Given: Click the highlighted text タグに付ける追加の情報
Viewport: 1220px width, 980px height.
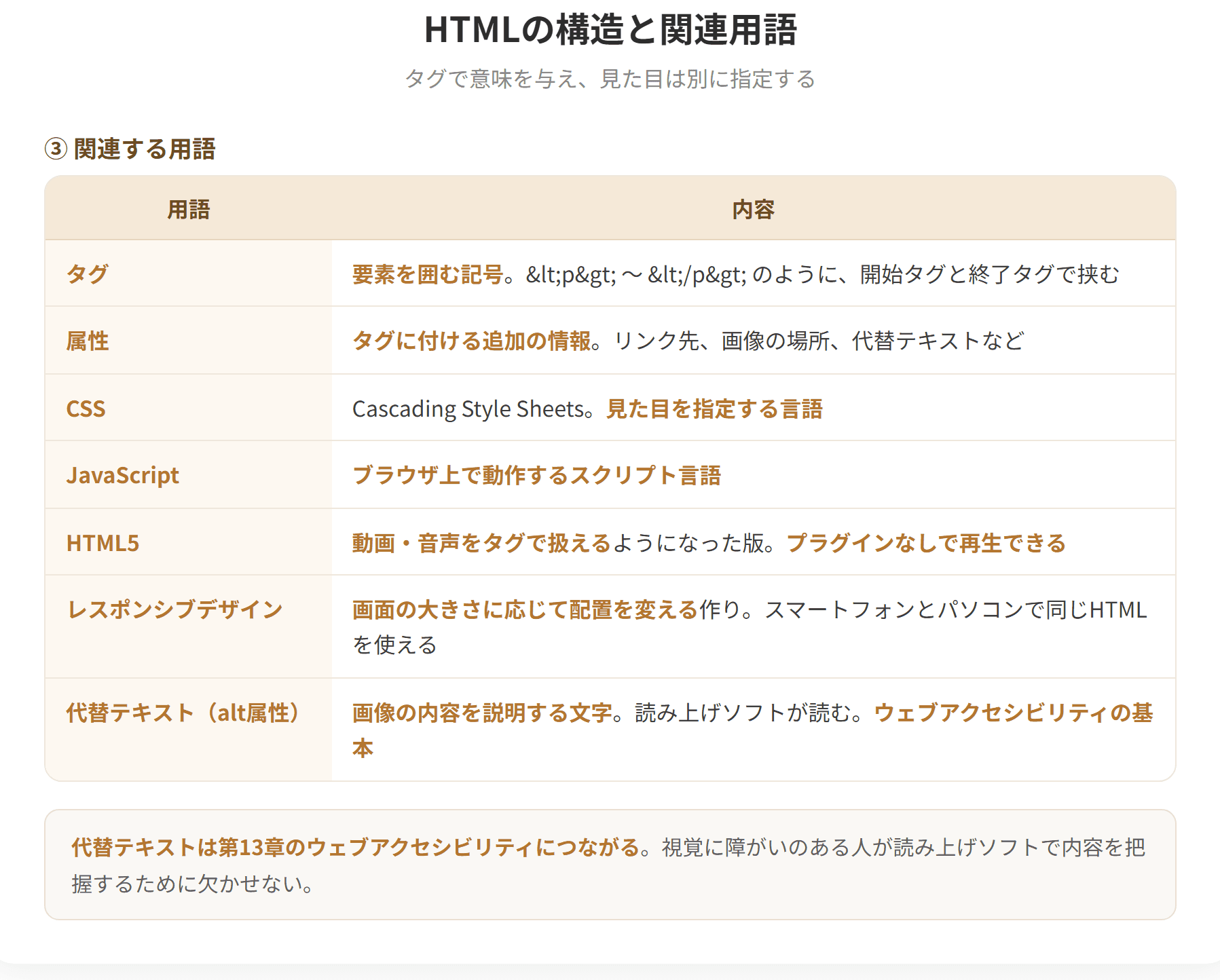Looking at the screenshot, I should click(471, 341).
